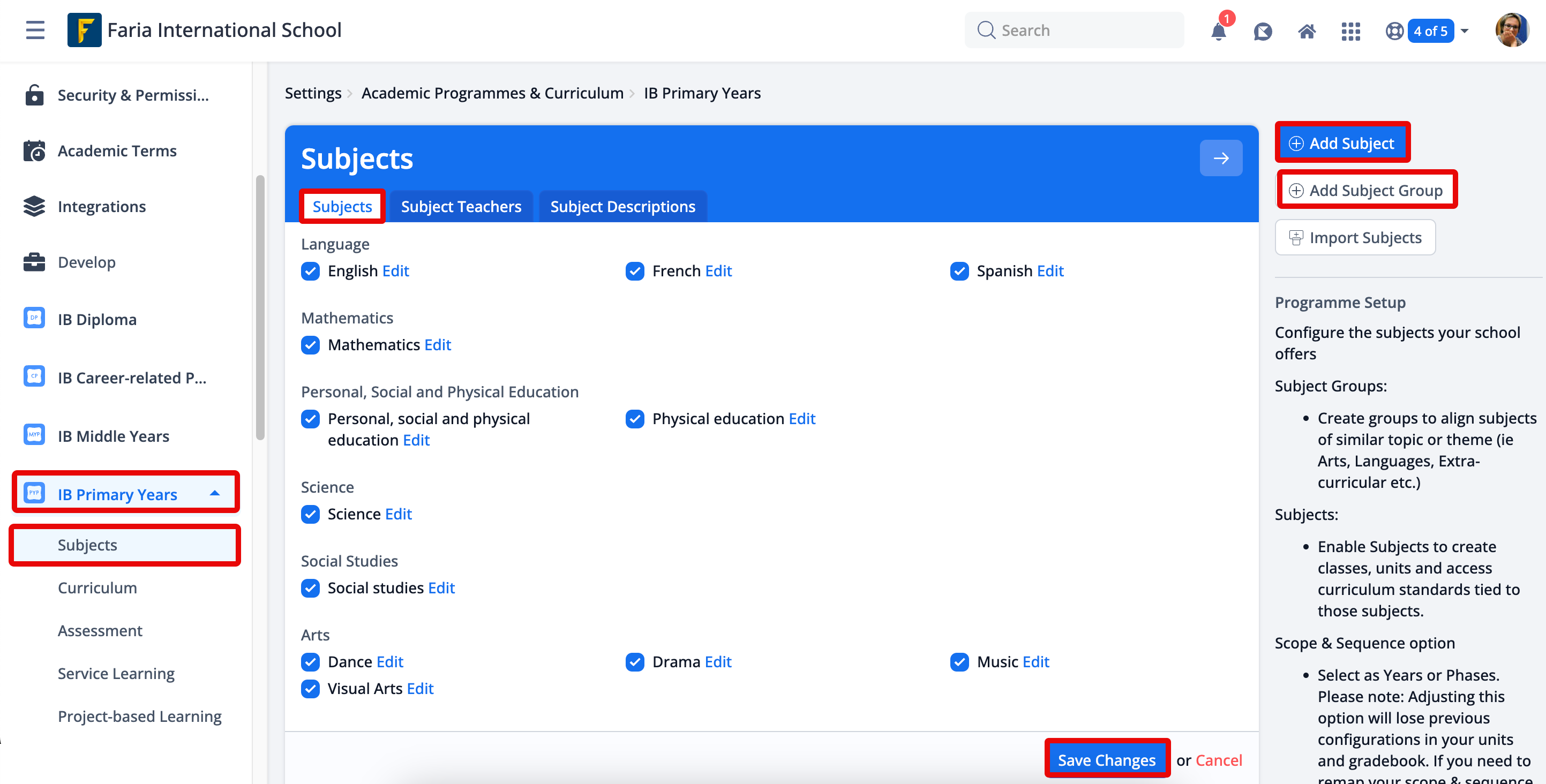Click the IB Career-related Programme icon
1546x784 pixels.
[34, 376]
